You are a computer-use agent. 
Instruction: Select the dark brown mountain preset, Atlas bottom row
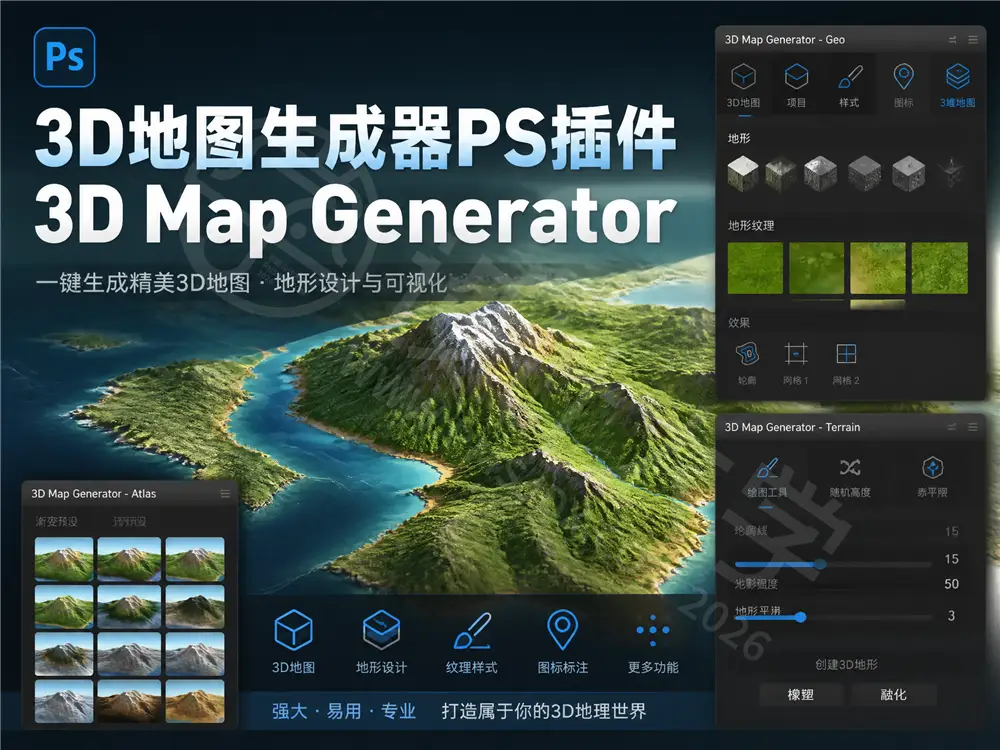129,701
